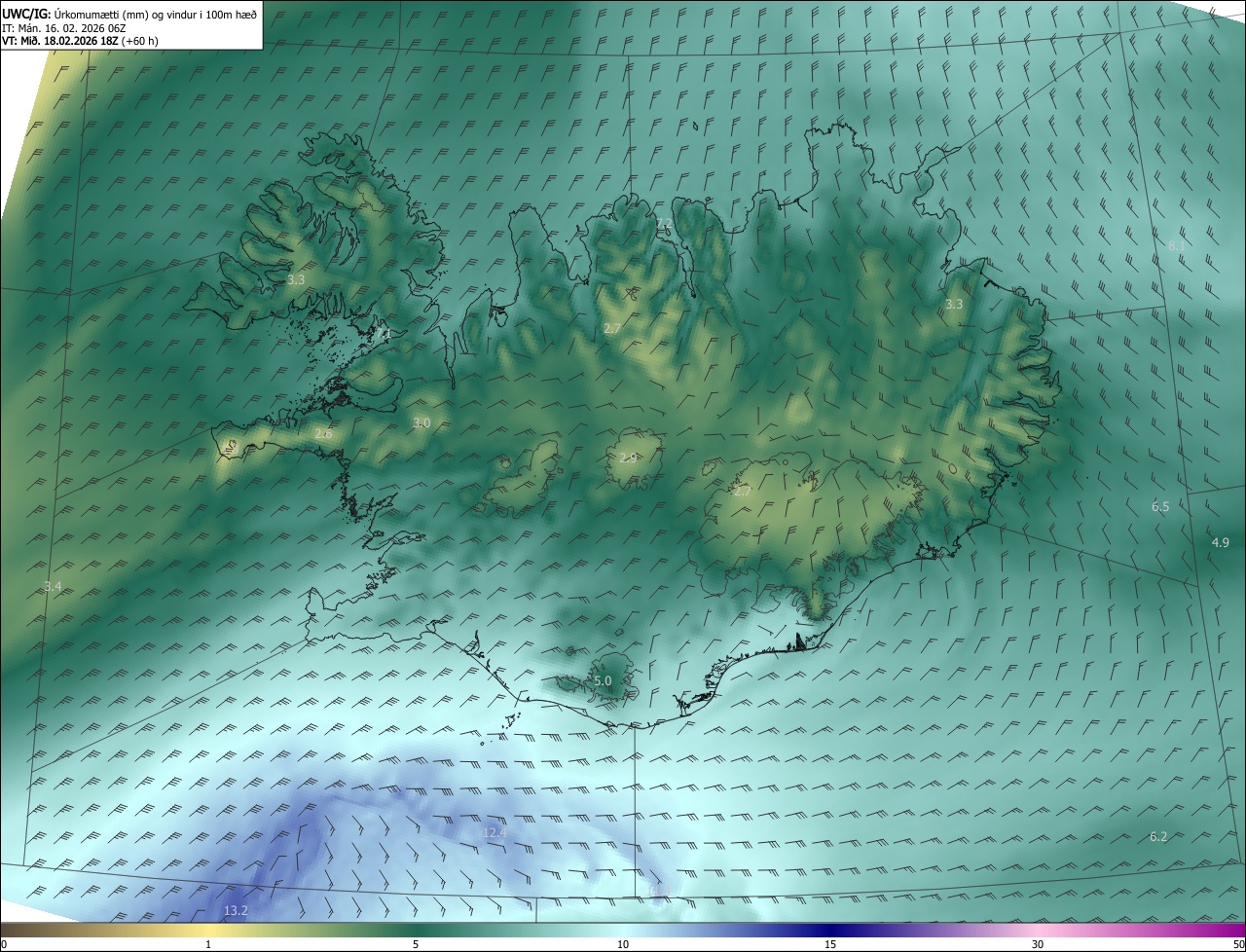Viewport: 1246px width, 952px height.
Task: Click the colour scale tick label 10
Action: click(623, 944)
